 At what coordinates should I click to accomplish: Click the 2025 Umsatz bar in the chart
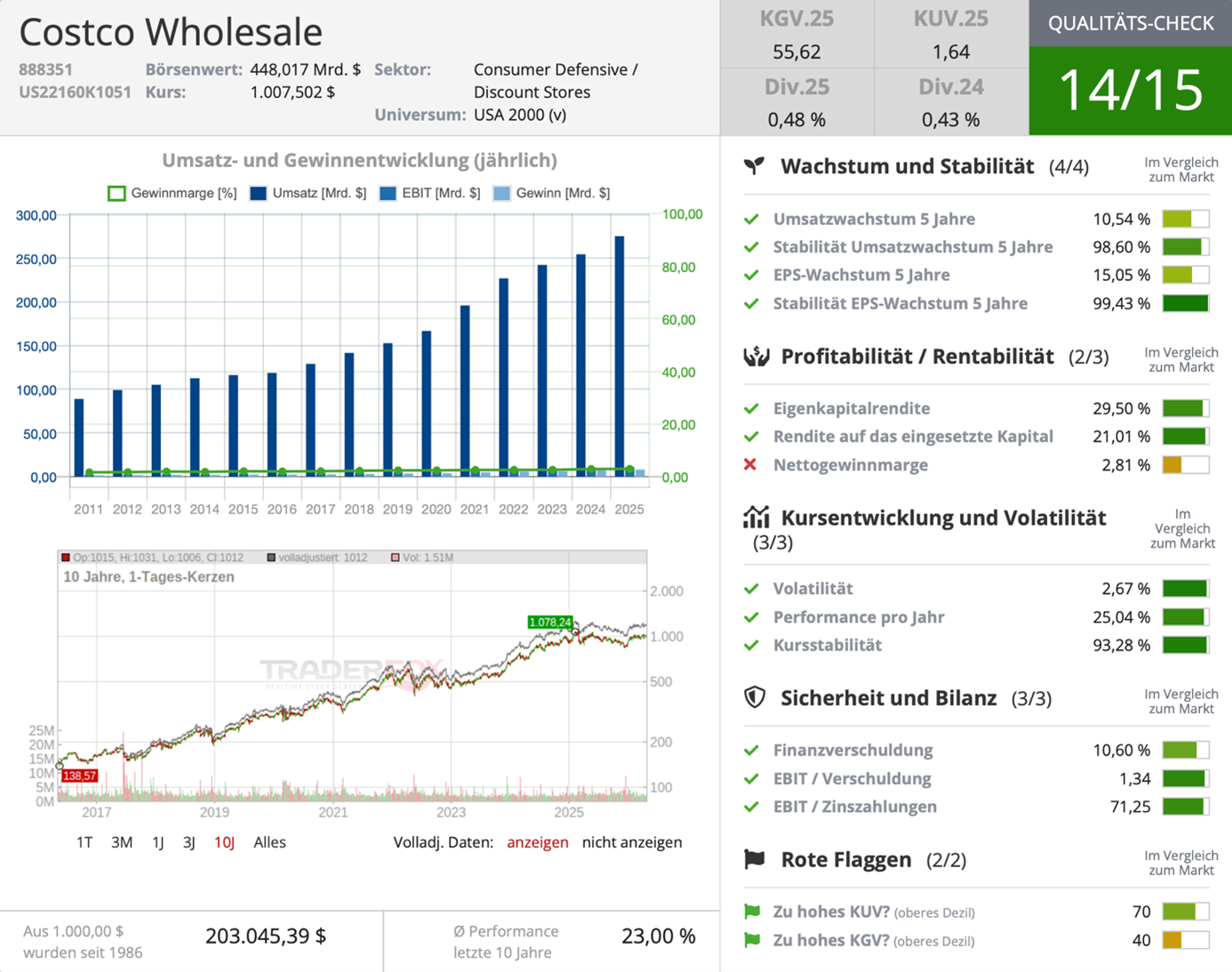[620, 357]
